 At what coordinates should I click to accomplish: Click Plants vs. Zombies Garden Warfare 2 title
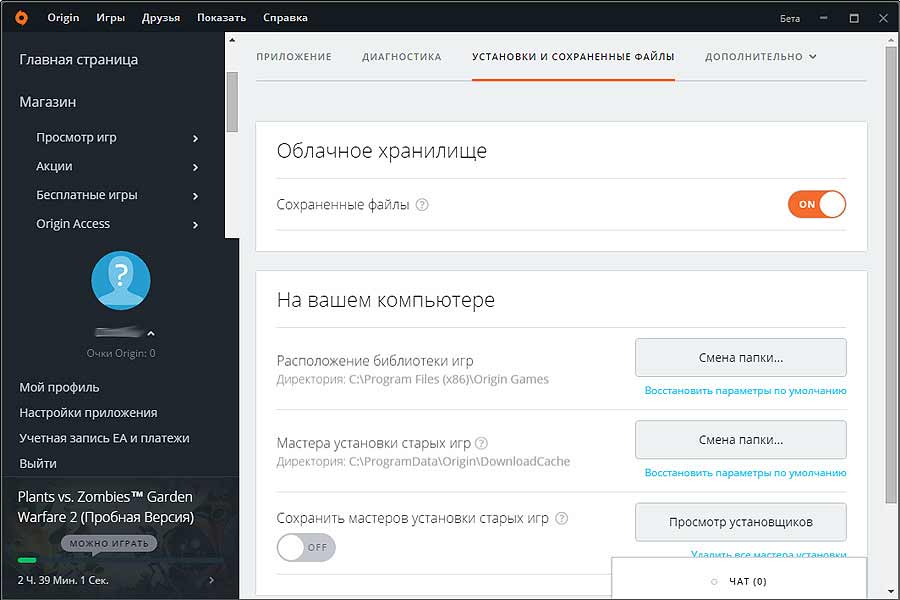pos(106,507)
